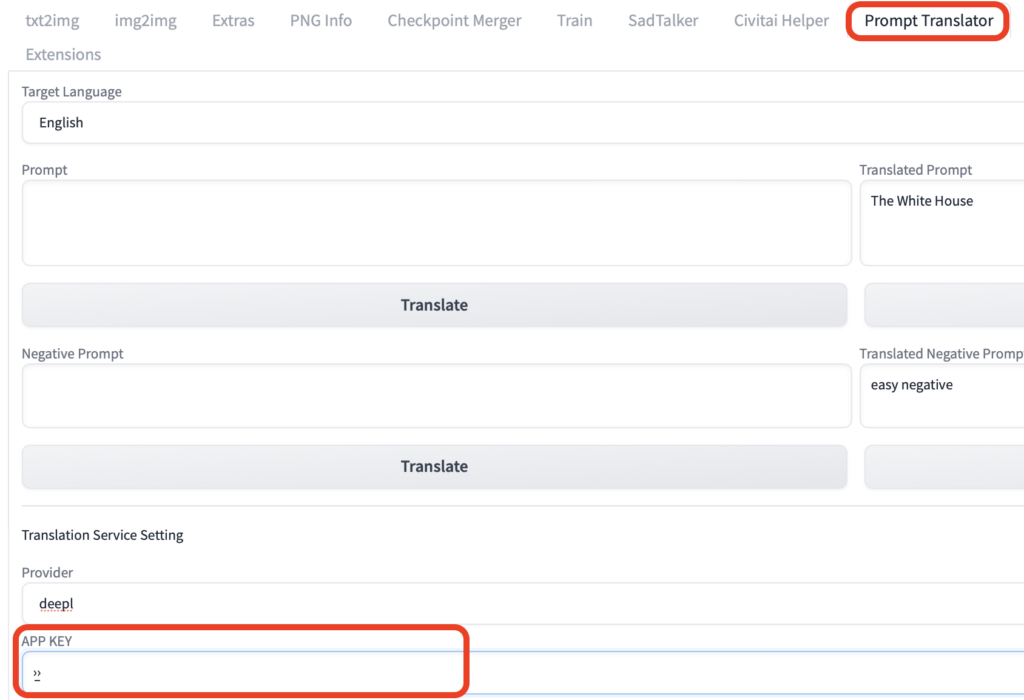Focus the Translated Prompt text area
This screenshot has height=700, width=1024.
(x=942, y=225)
